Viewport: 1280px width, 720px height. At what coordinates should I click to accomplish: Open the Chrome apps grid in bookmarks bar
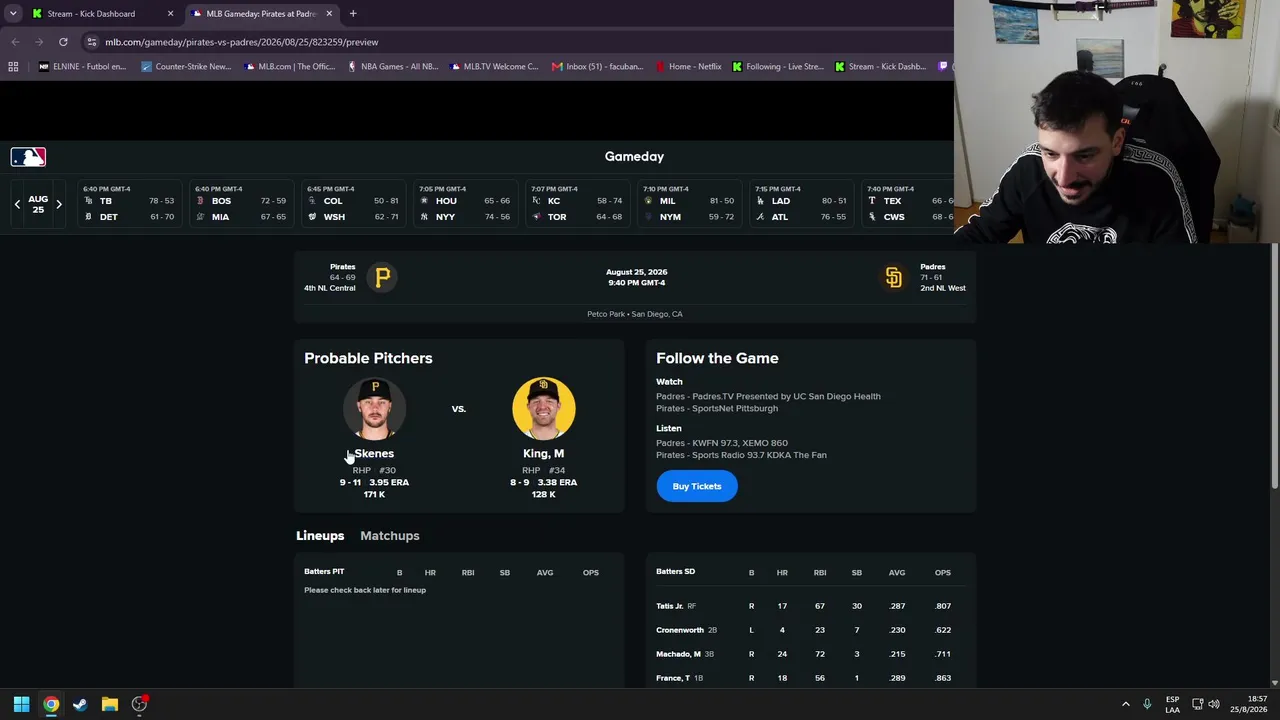(13, 67)
